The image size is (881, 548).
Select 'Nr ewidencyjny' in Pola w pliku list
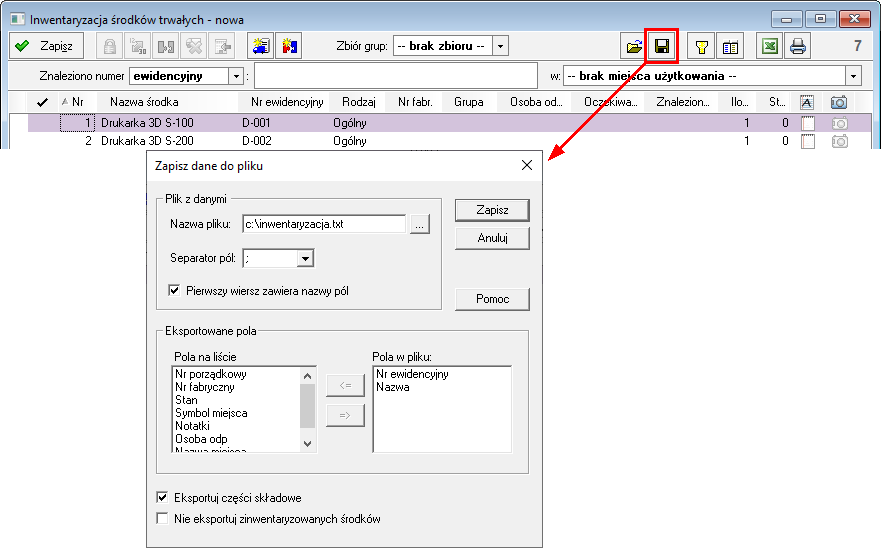tap(412, 374)
